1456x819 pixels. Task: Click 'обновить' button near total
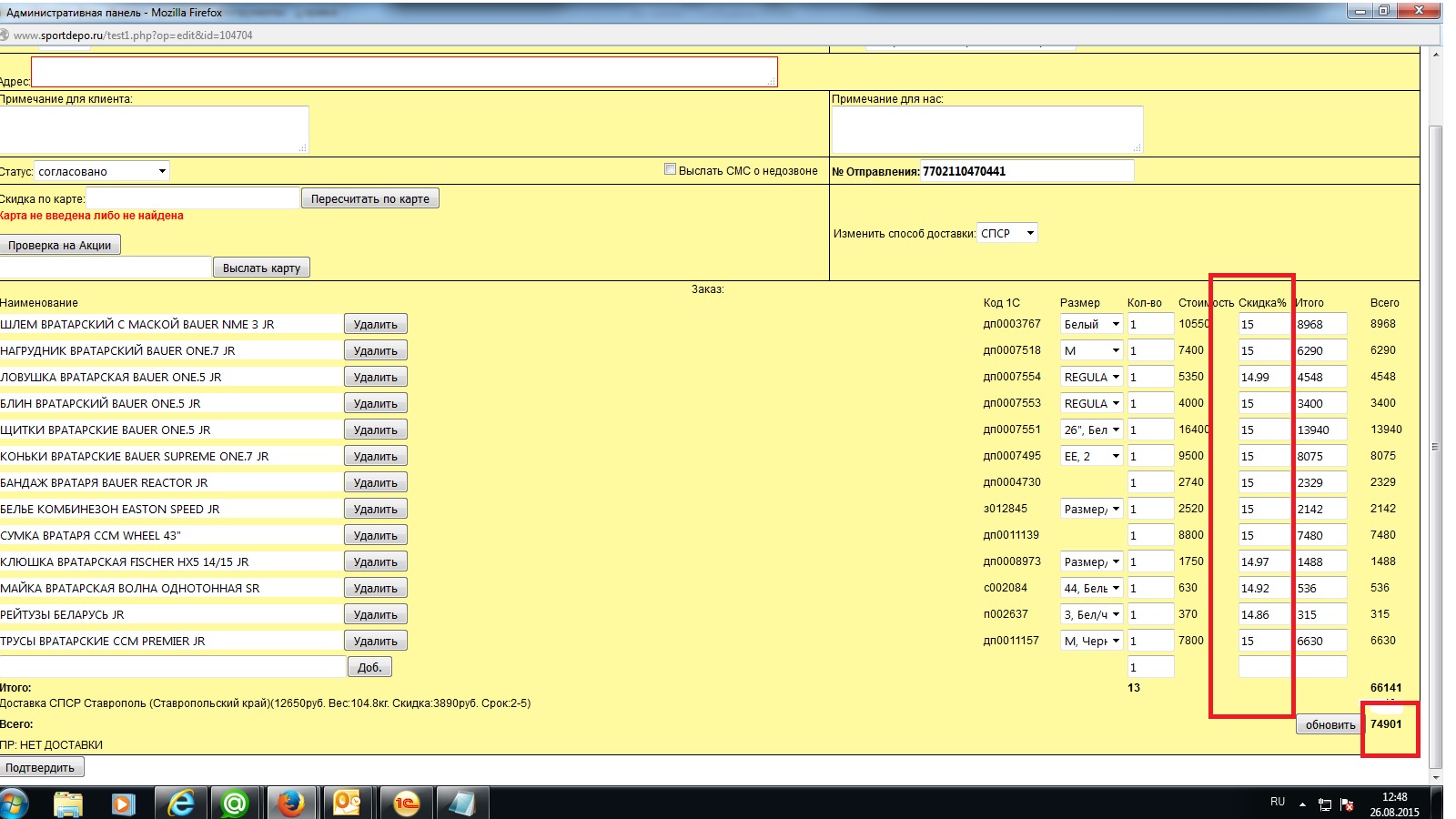[1330, 724]
